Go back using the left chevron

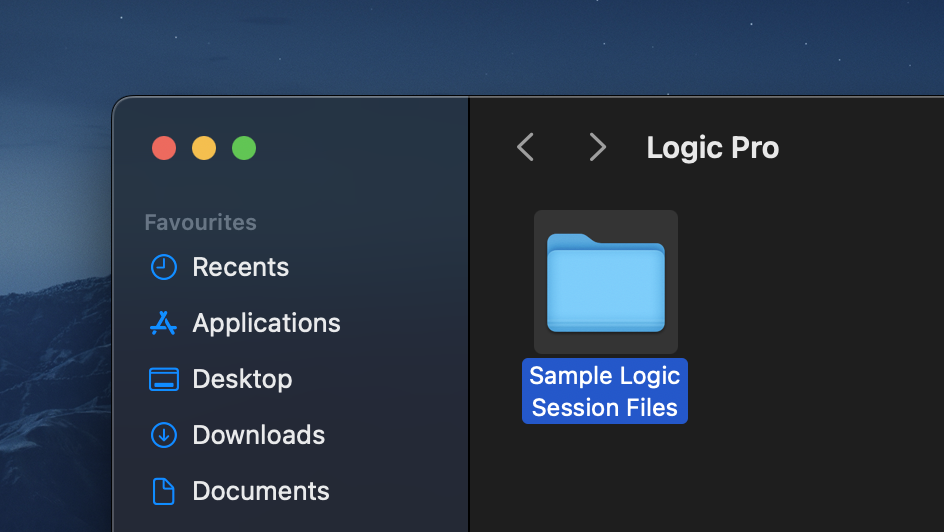pyautogui.click(x=525, y=148)
